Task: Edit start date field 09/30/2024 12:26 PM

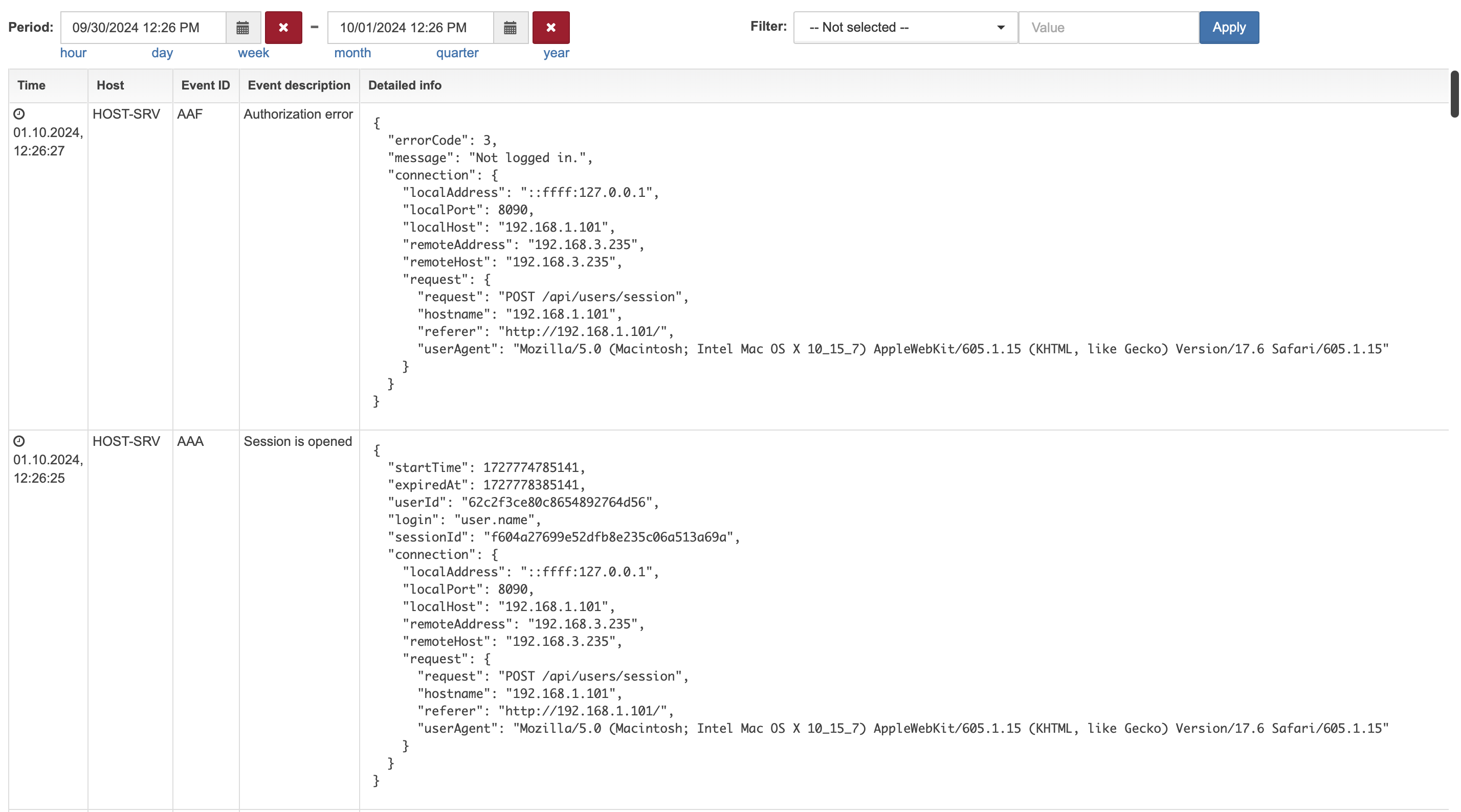Action: coord(143,27)
